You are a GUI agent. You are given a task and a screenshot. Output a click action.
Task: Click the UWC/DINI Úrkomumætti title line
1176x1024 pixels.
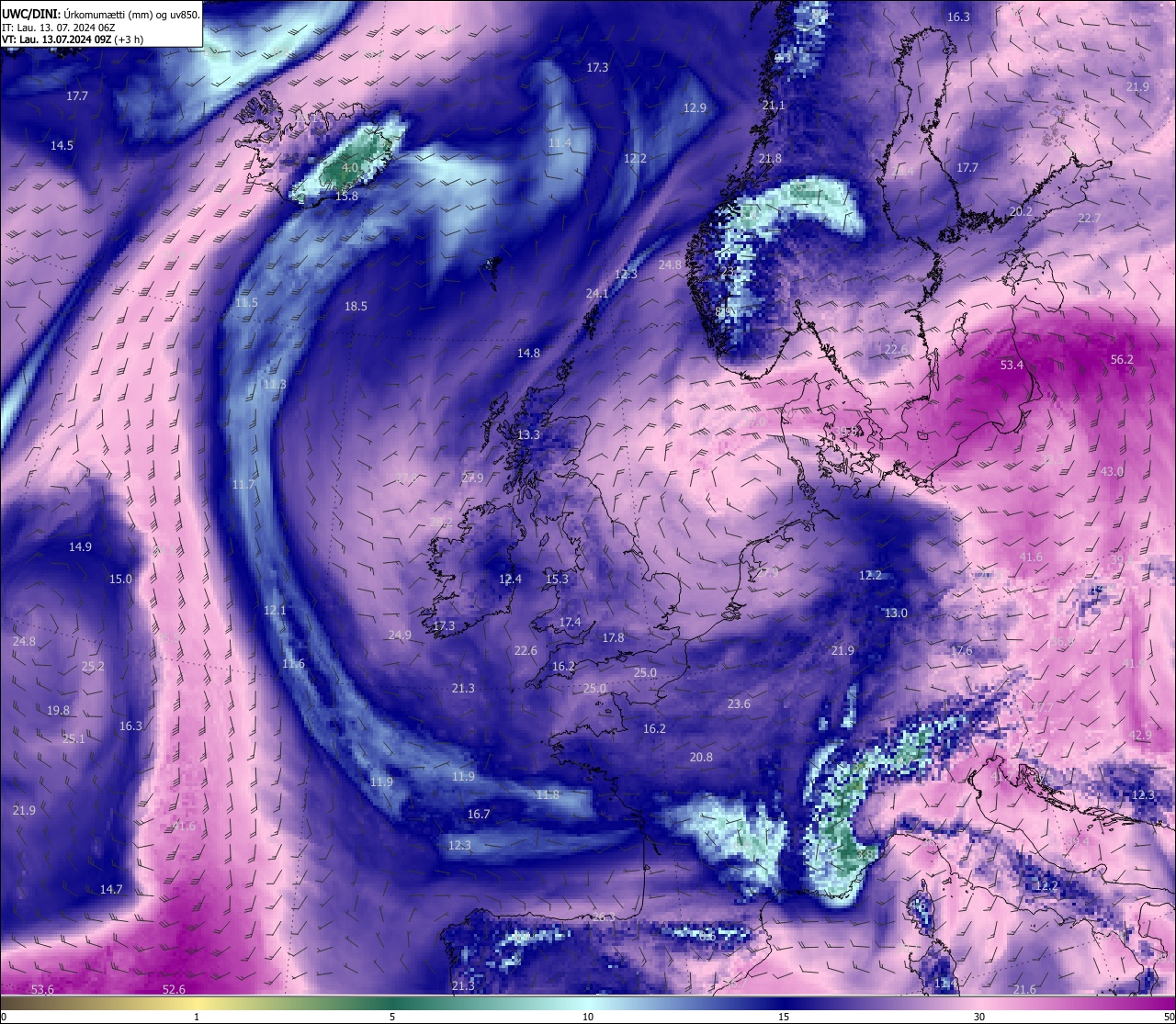point(101,14)
